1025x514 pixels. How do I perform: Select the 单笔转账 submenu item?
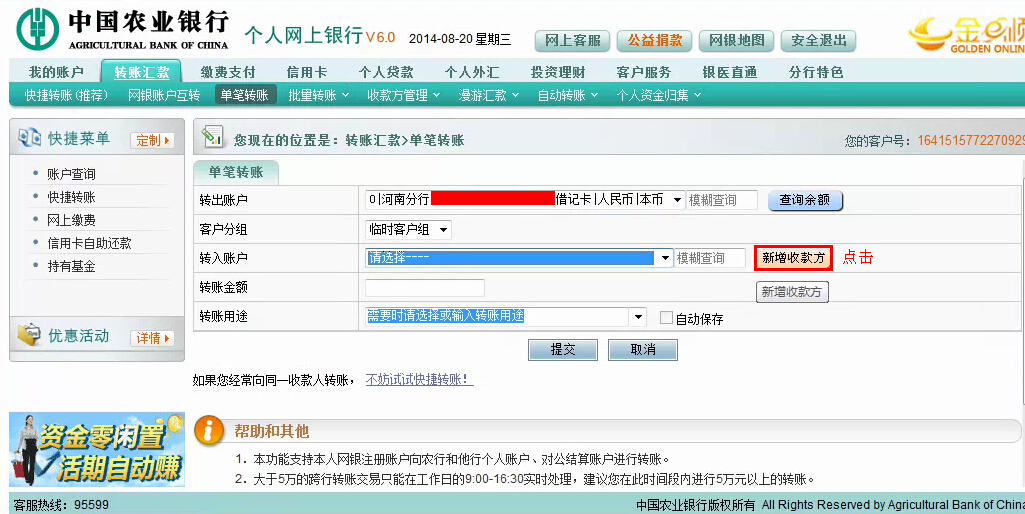click(x=244, y=95)
